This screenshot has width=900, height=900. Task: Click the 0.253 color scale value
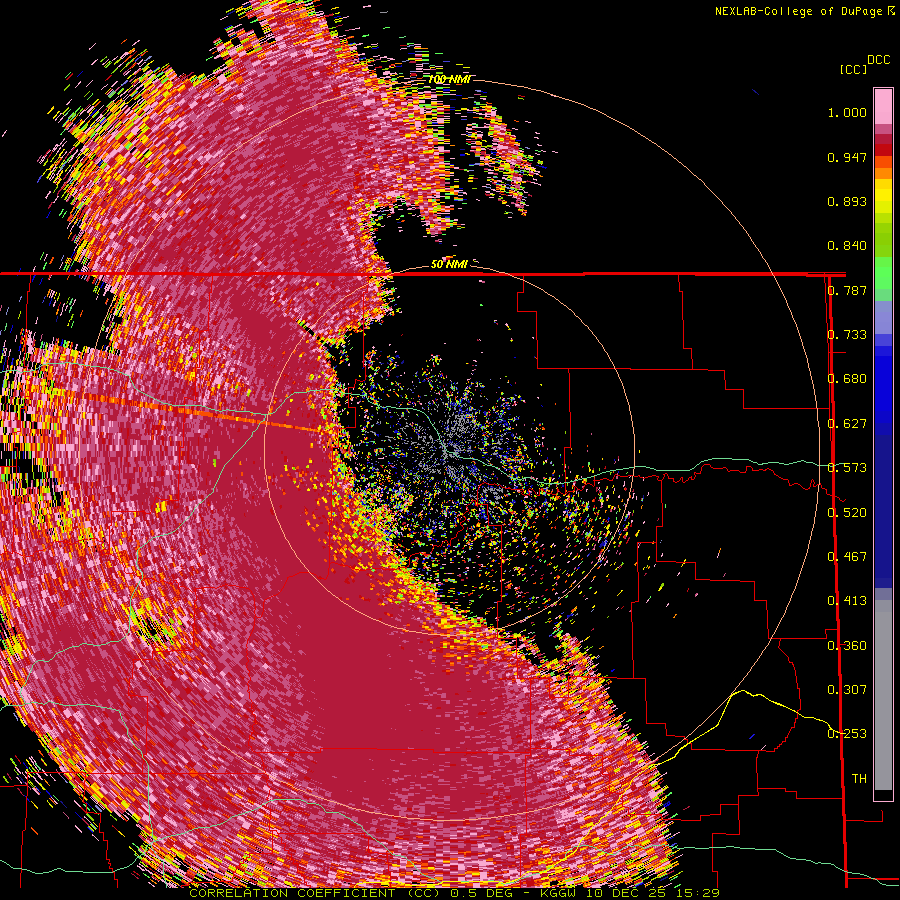point(847,734)
